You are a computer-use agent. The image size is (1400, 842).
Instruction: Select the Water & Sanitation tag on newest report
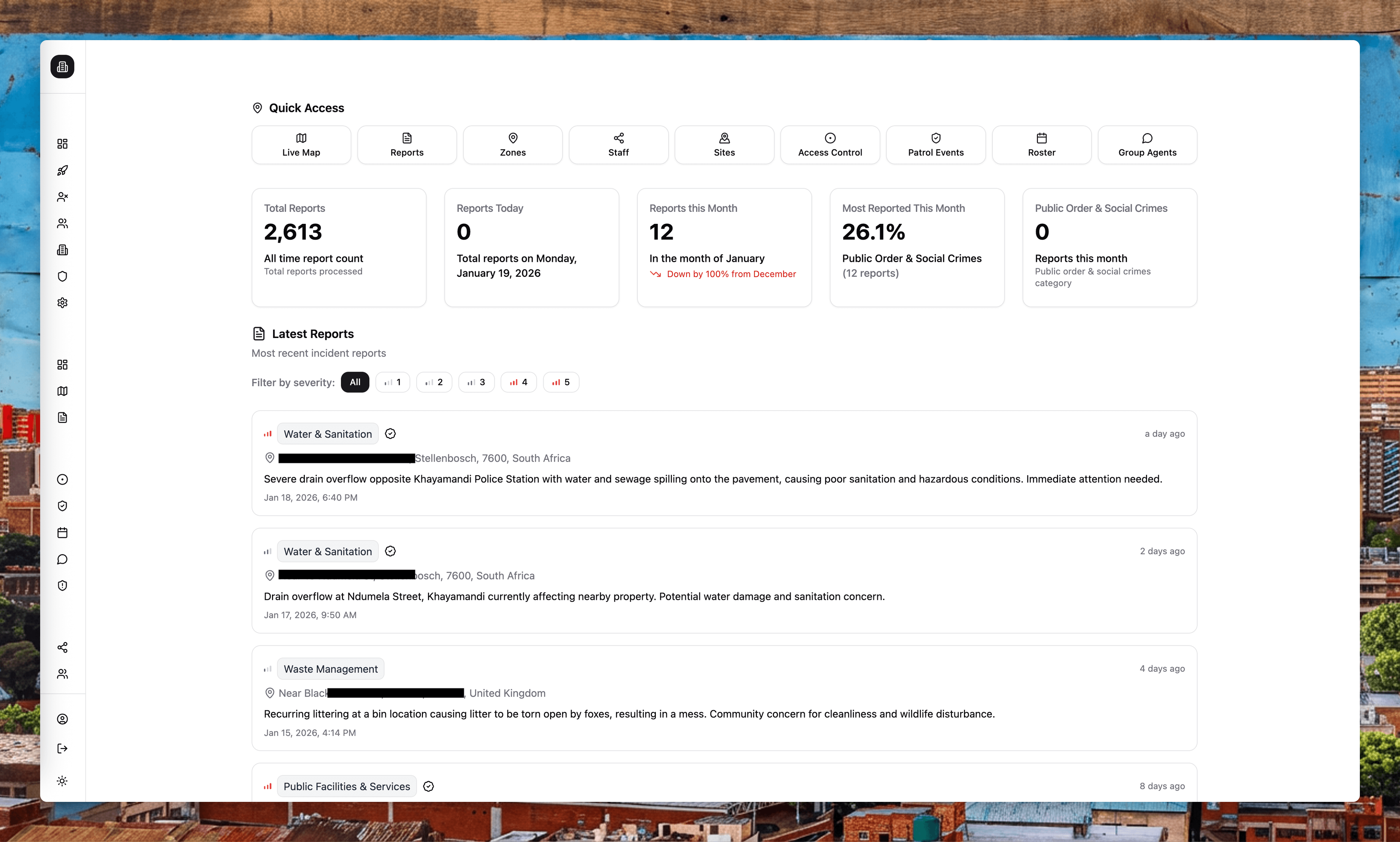(328, 434)
